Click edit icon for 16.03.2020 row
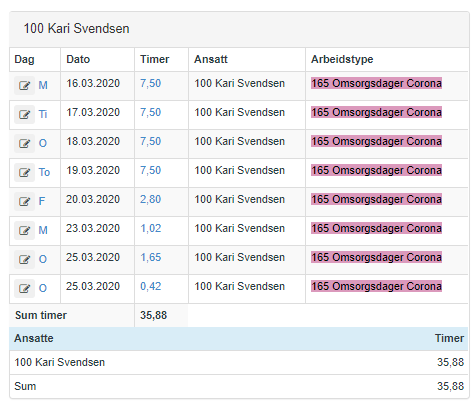Image resolution: width=476 pixels, height=409 pixels. coord(24,85)
